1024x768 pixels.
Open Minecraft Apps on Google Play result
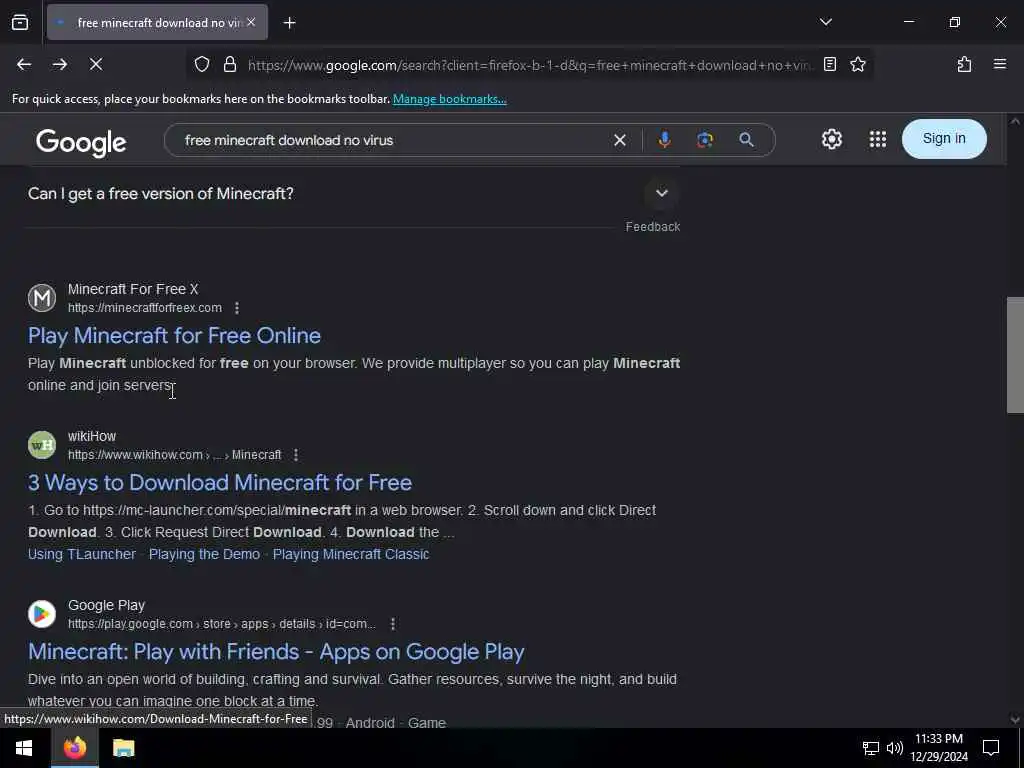tap(276, 652)
